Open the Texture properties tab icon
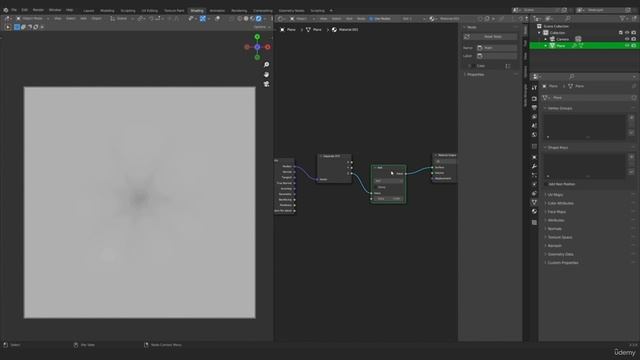 point(534,222)
